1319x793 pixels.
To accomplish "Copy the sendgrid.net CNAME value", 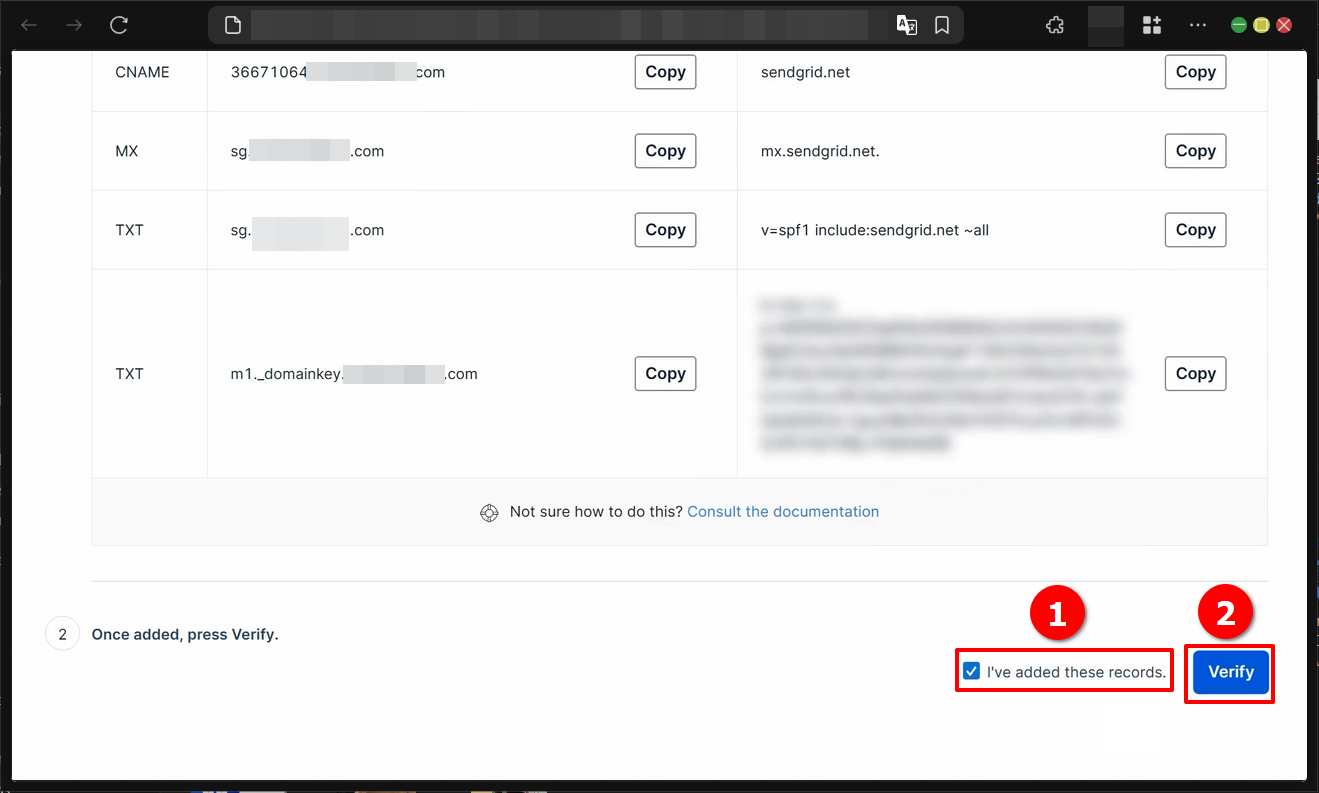I will tap(1194, 71).
